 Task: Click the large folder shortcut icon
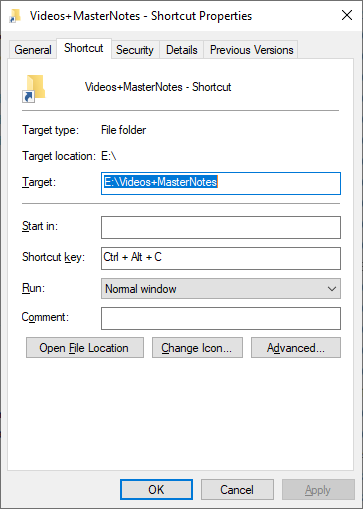tap(34, 88)
